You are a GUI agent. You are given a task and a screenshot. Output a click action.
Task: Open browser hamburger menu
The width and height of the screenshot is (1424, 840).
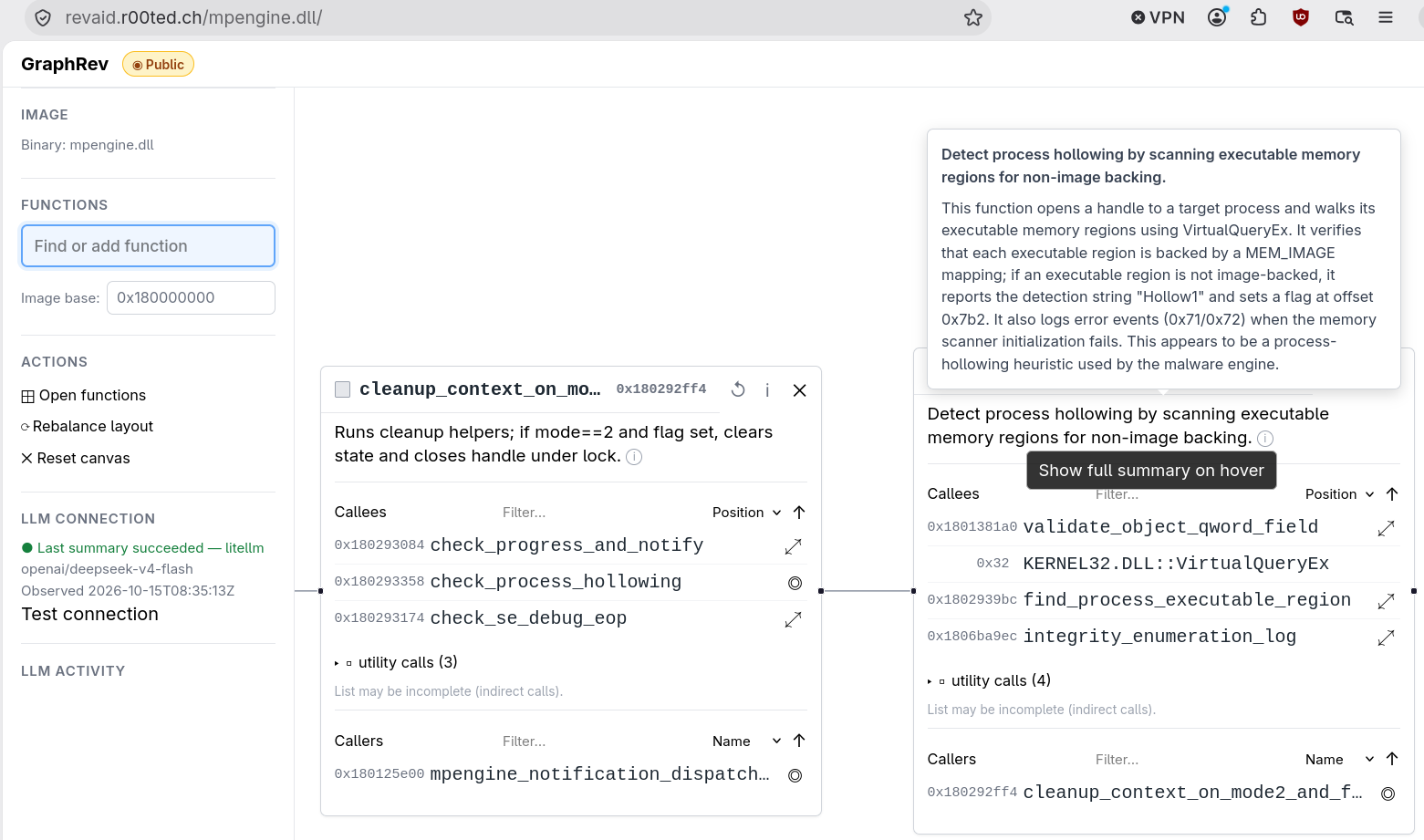tap(1386, 17)
